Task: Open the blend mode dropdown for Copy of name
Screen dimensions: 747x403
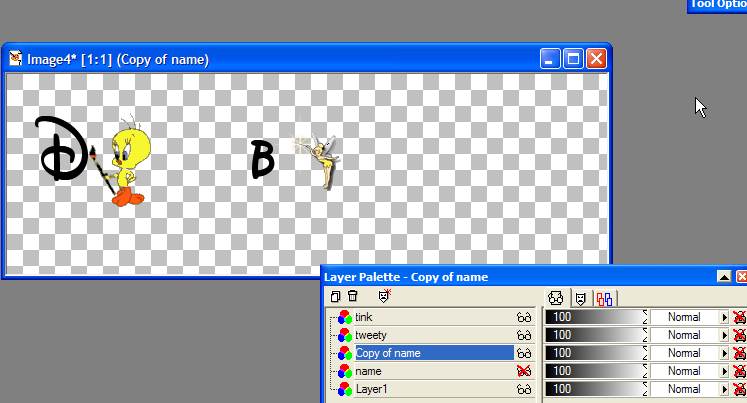Action: click(724, 353)
